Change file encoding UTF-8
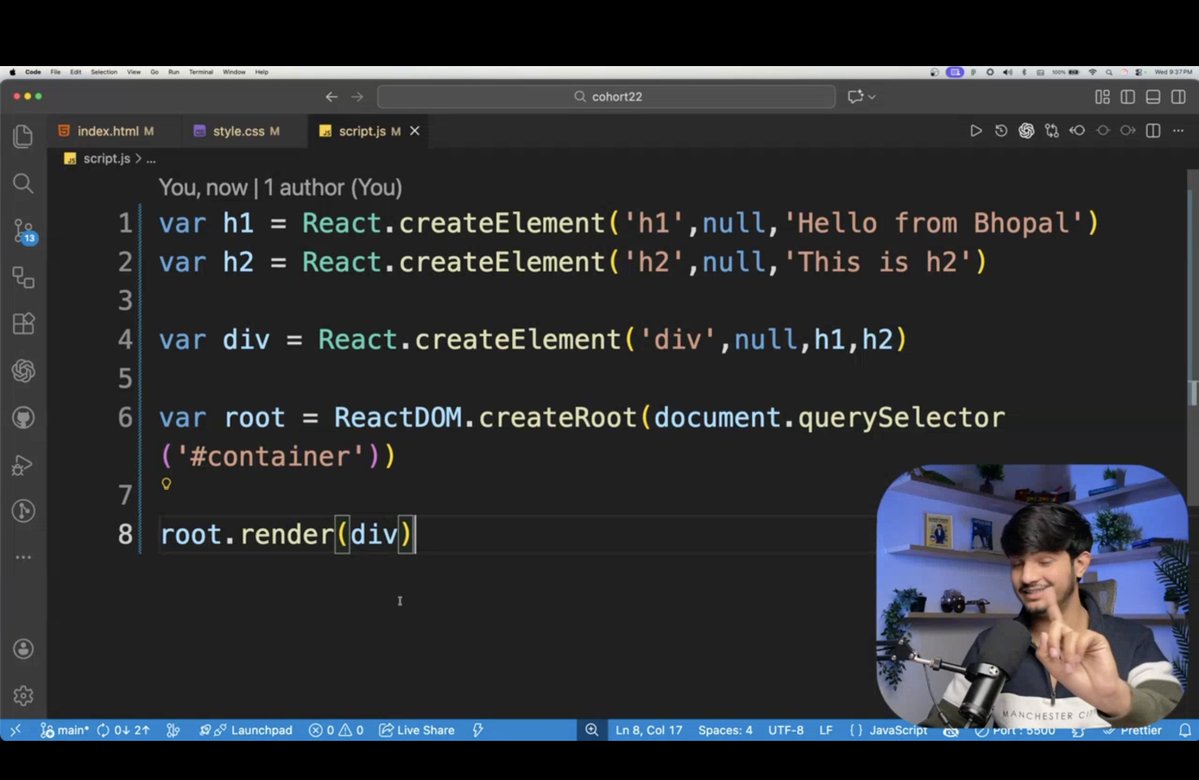1199x780 pixels. tap(785, 730)
